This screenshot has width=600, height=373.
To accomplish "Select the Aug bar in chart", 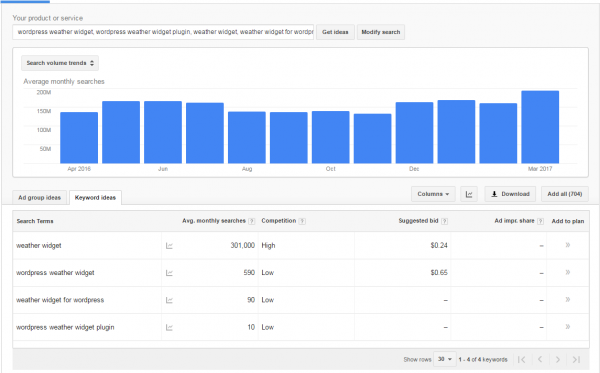I will (247, 138).
